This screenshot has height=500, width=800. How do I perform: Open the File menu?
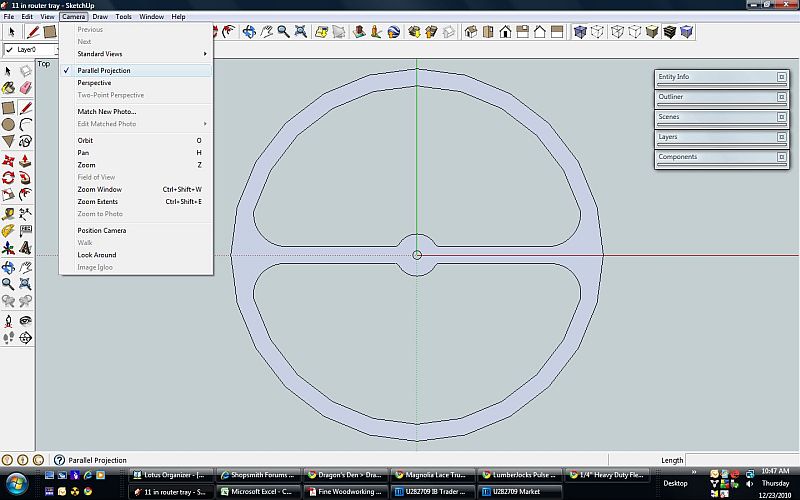9,17
